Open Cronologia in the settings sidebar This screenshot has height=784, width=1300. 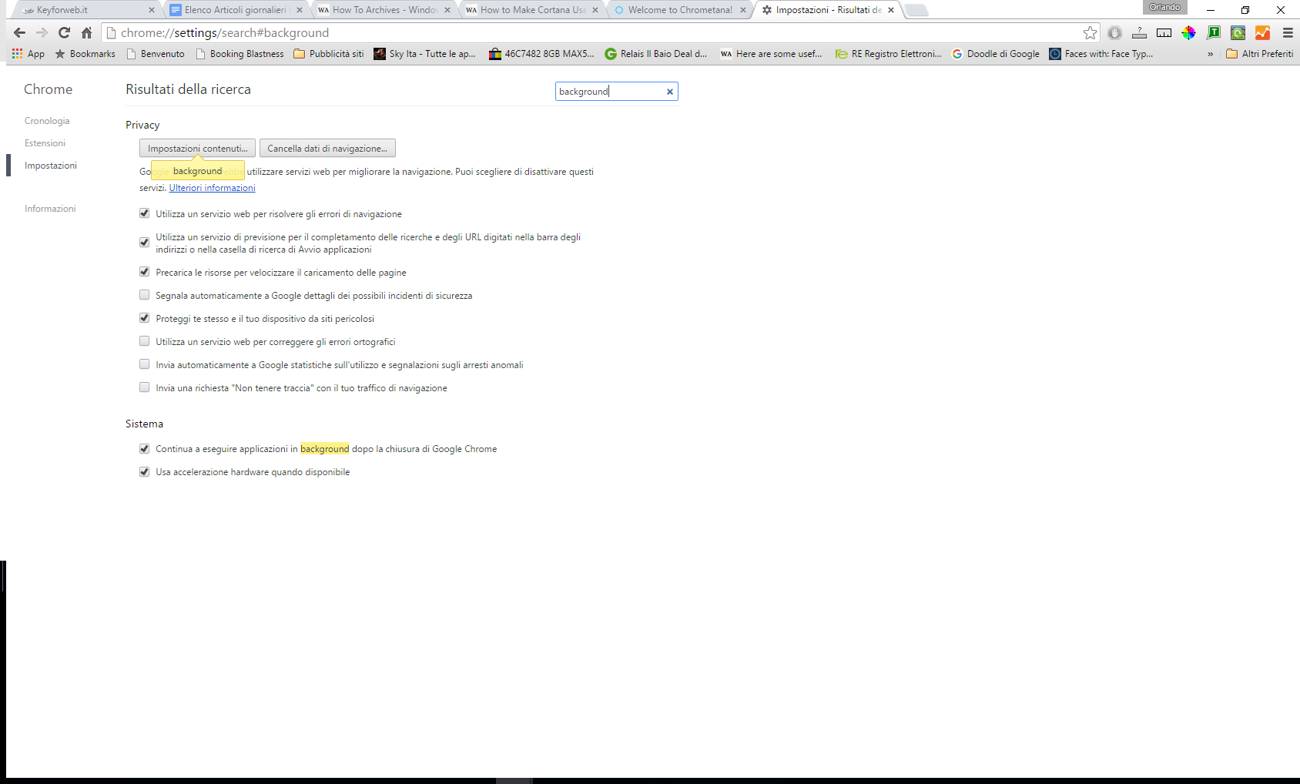(47, 121)
